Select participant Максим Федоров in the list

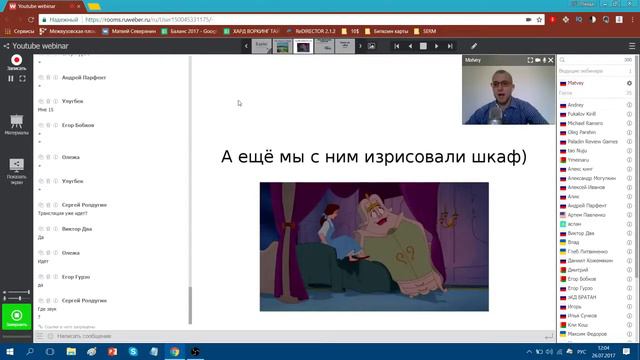tap(587, 334)
